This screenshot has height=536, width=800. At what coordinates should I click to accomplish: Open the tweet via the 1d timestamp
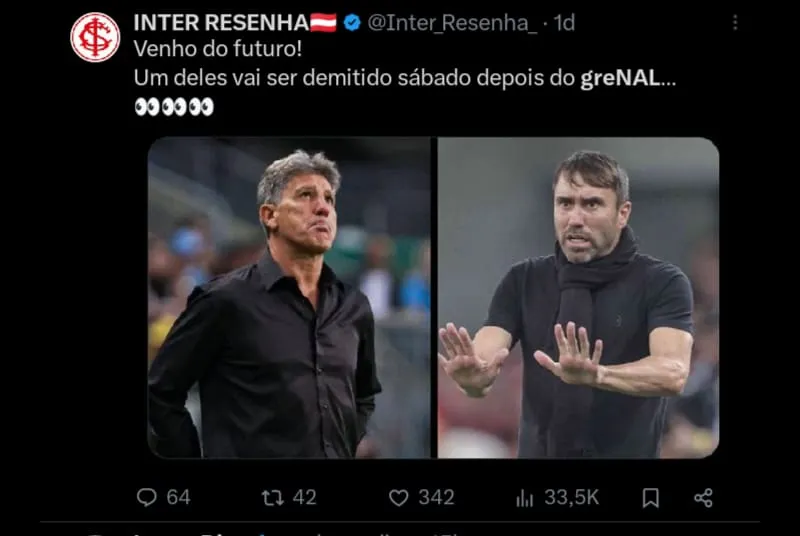pyautogui.click(x=564, y=22)
